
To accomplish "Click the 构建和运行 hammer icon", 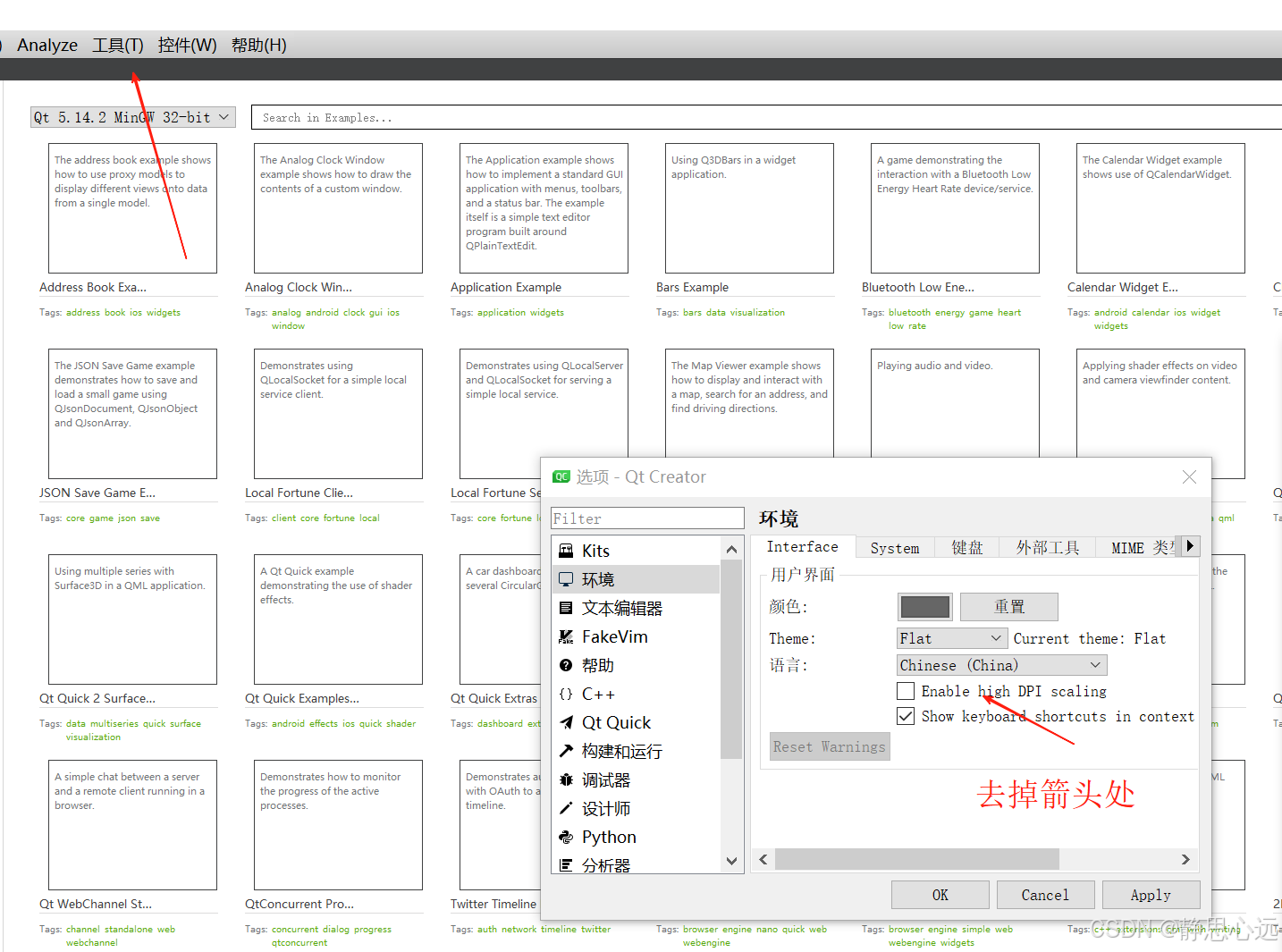I will [566, 751].
